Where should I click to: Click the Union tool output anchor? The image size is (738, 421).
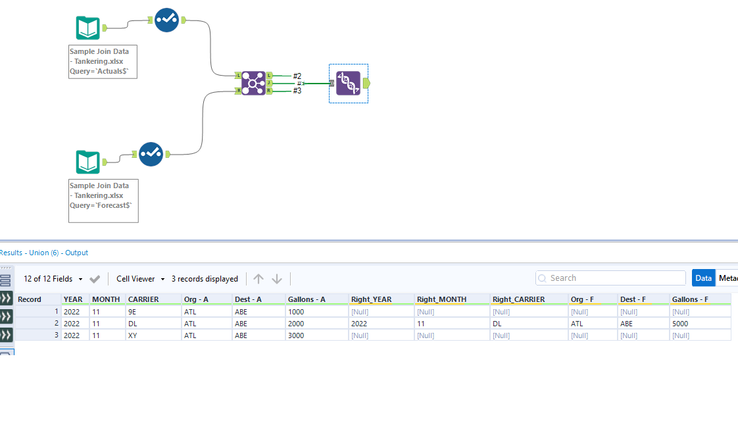(366, 83)
